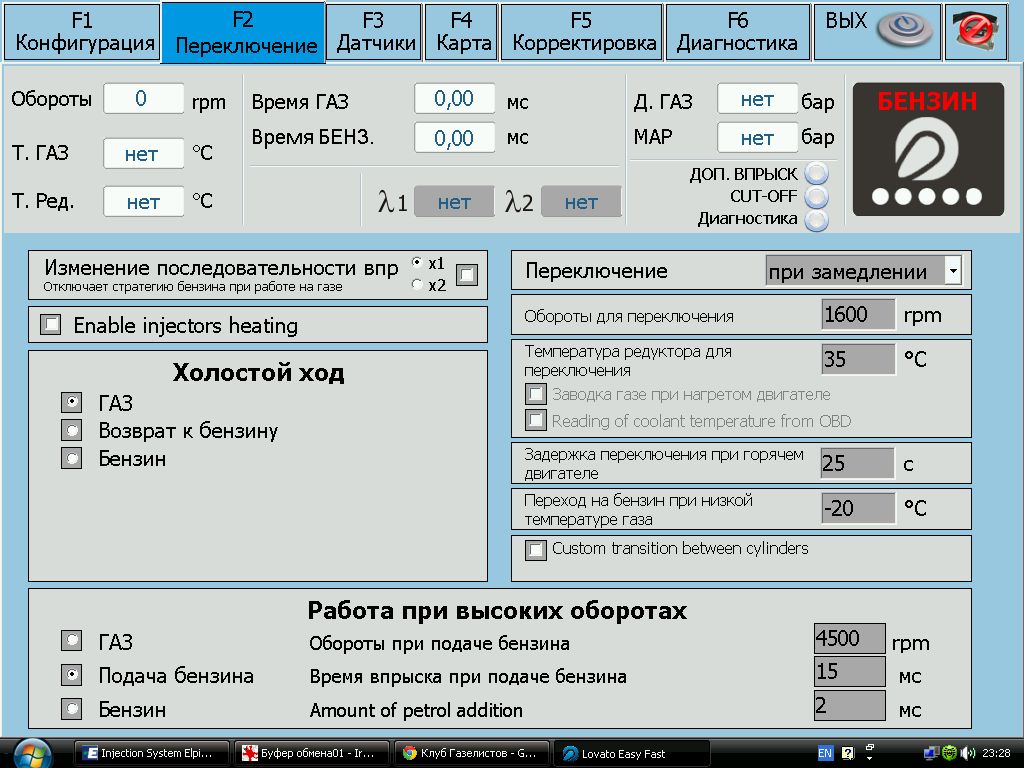This screenshot has height=768, width=1024.
Task: Enable injectors heating checkbox
Action: 50,325
